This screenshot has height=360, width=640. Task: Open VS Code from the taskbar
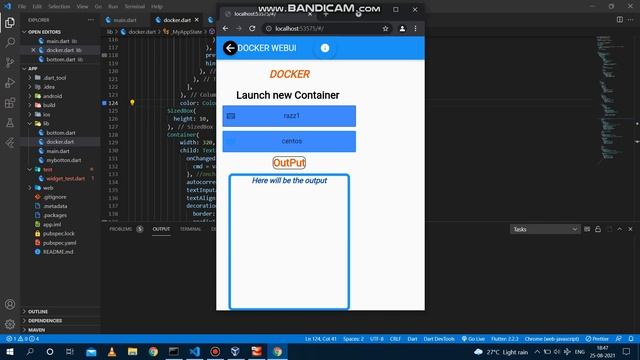[195, 351]
